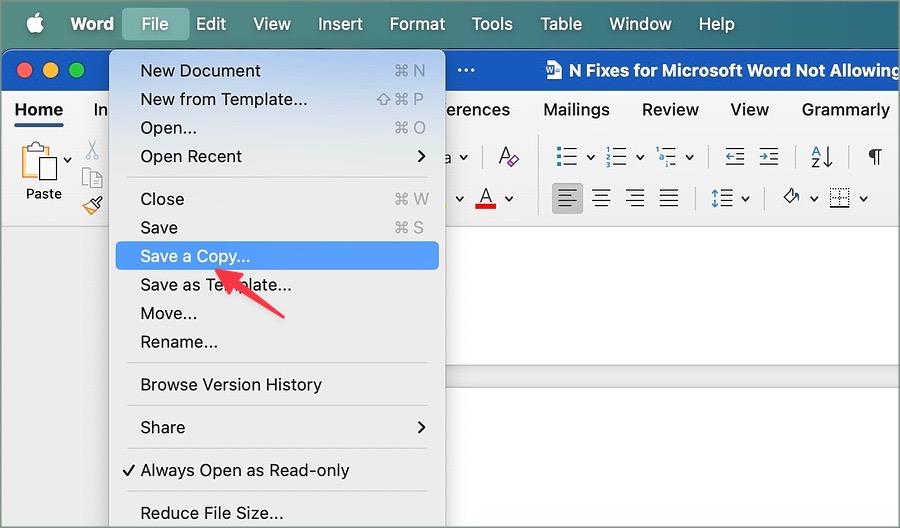Click Shading paint bucket icon
This screenshot has height=528, width=900.
click(x=792, y=197)
